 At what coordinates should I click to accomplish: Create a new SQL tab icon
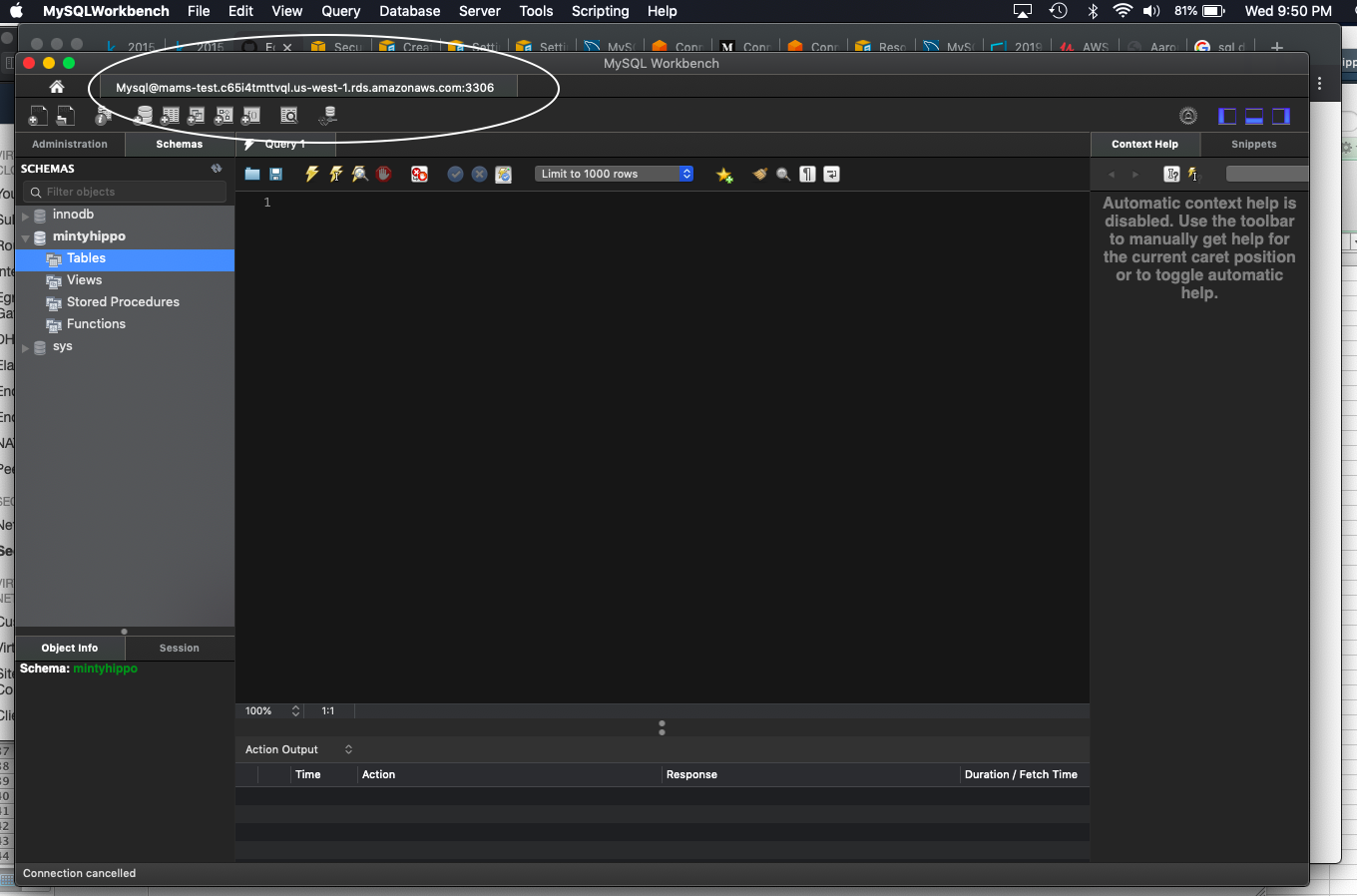(38, 116)
